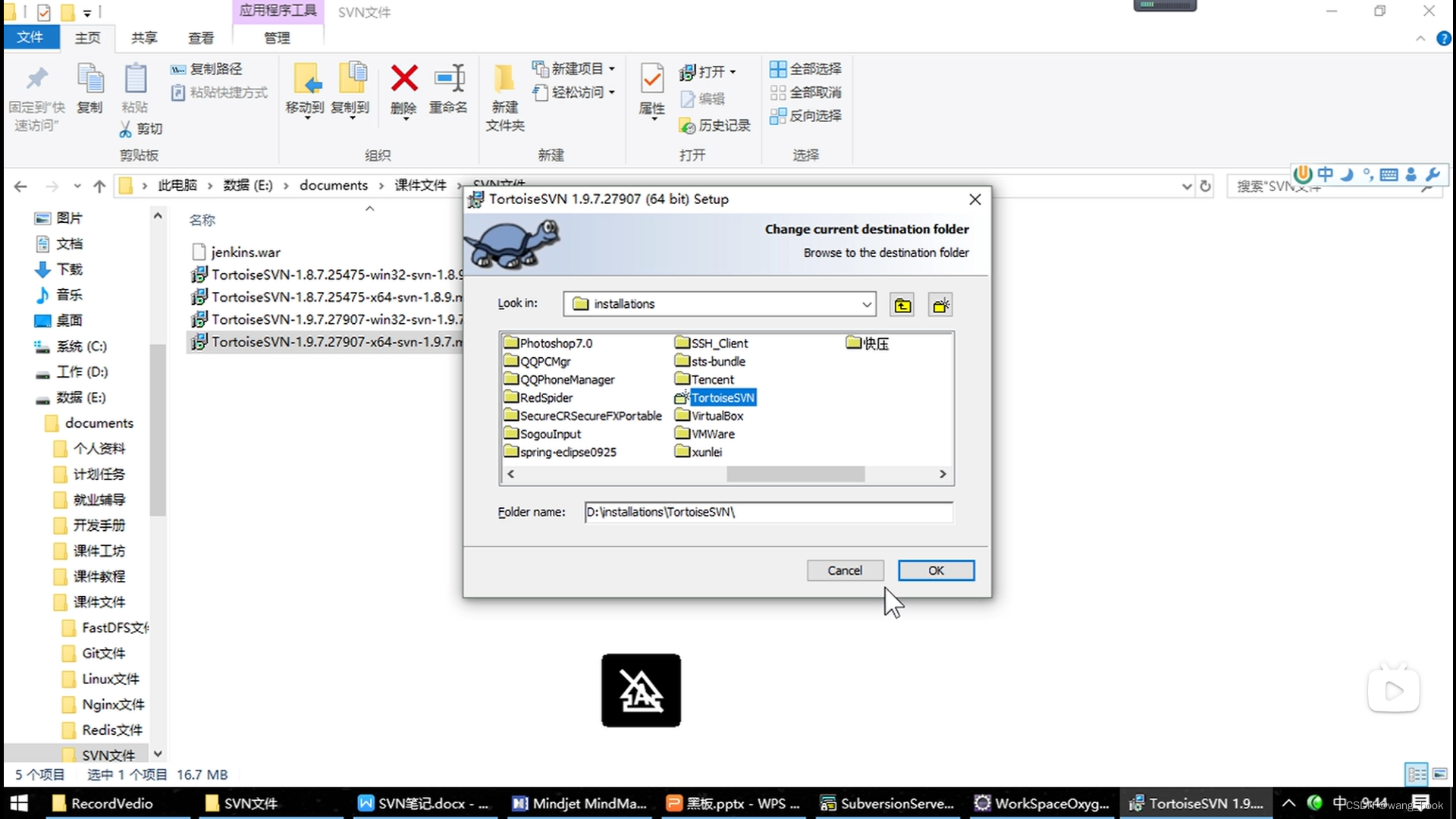Switch to Mindjet MindManager taskbar item
This screenshot has height=819, width=1456.
pos(579,803)
